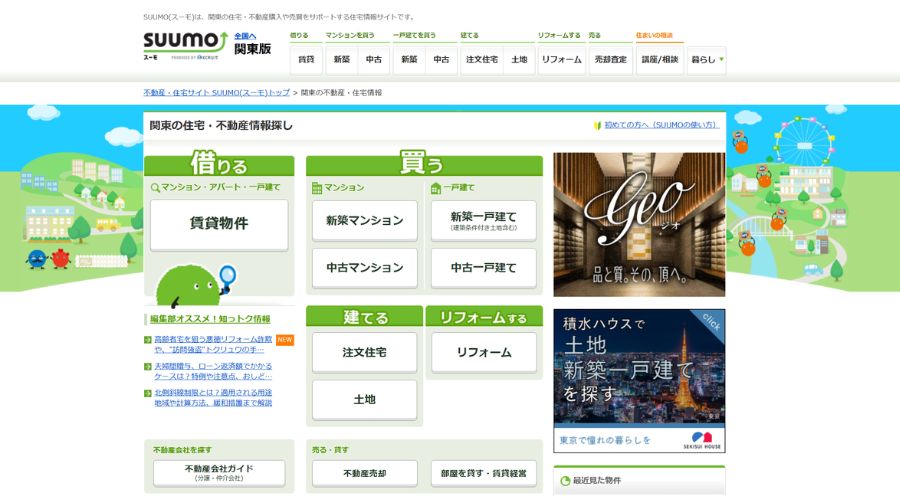Click the beginner leaf icon beside 初めての方へ
This screenshot has width=900, height=500.
click(x=597, y=125)
